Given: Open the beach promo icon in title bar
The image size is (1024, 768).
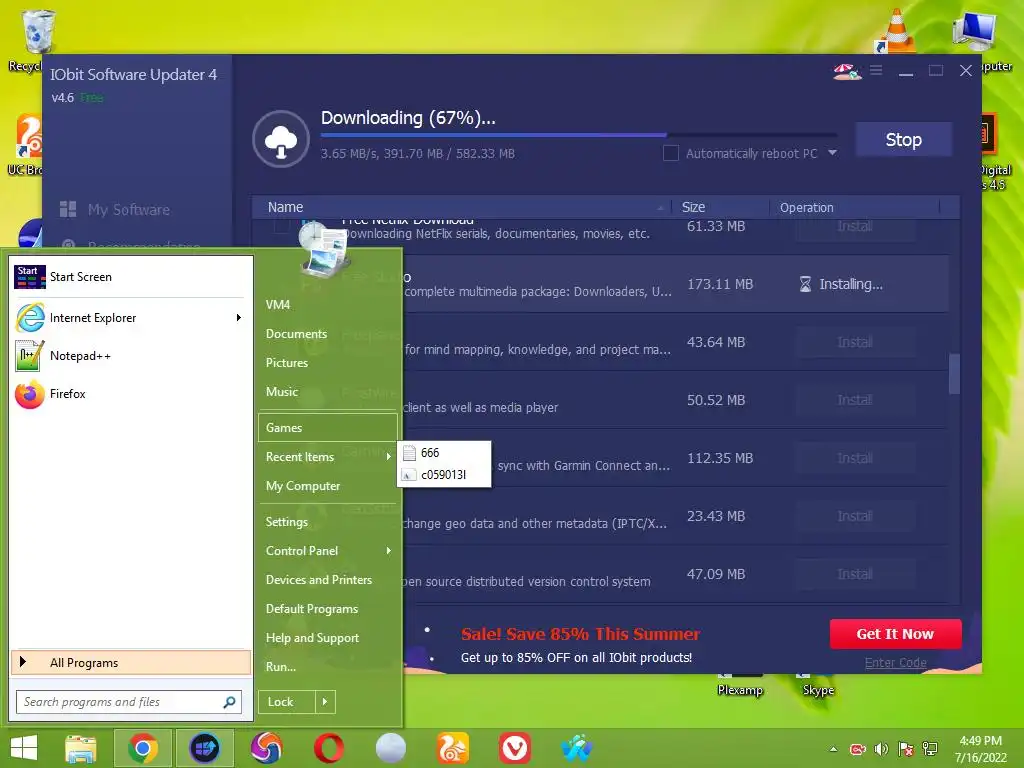Looking at the screenshot, I should click(847, 71).
